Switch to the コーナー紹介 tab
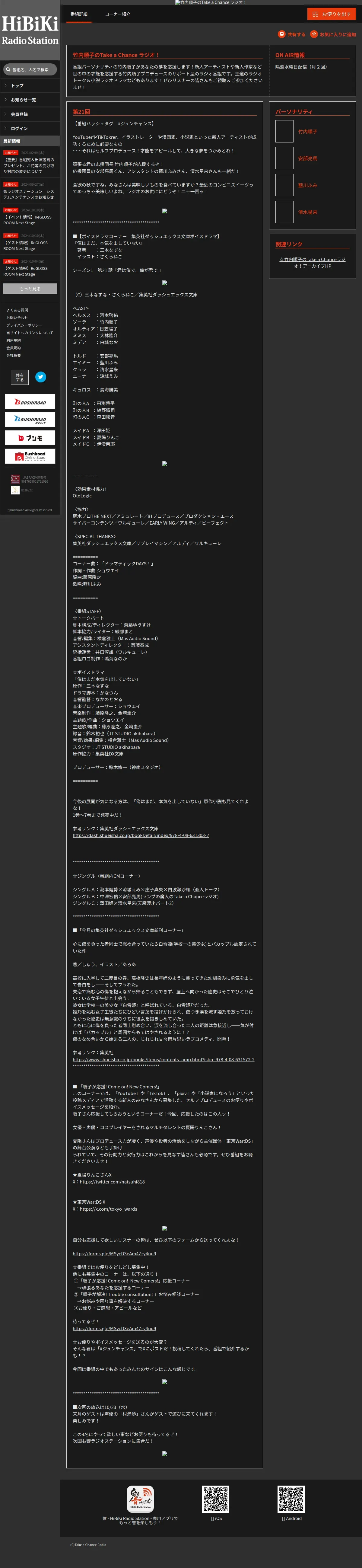 [x=117, y=14]
